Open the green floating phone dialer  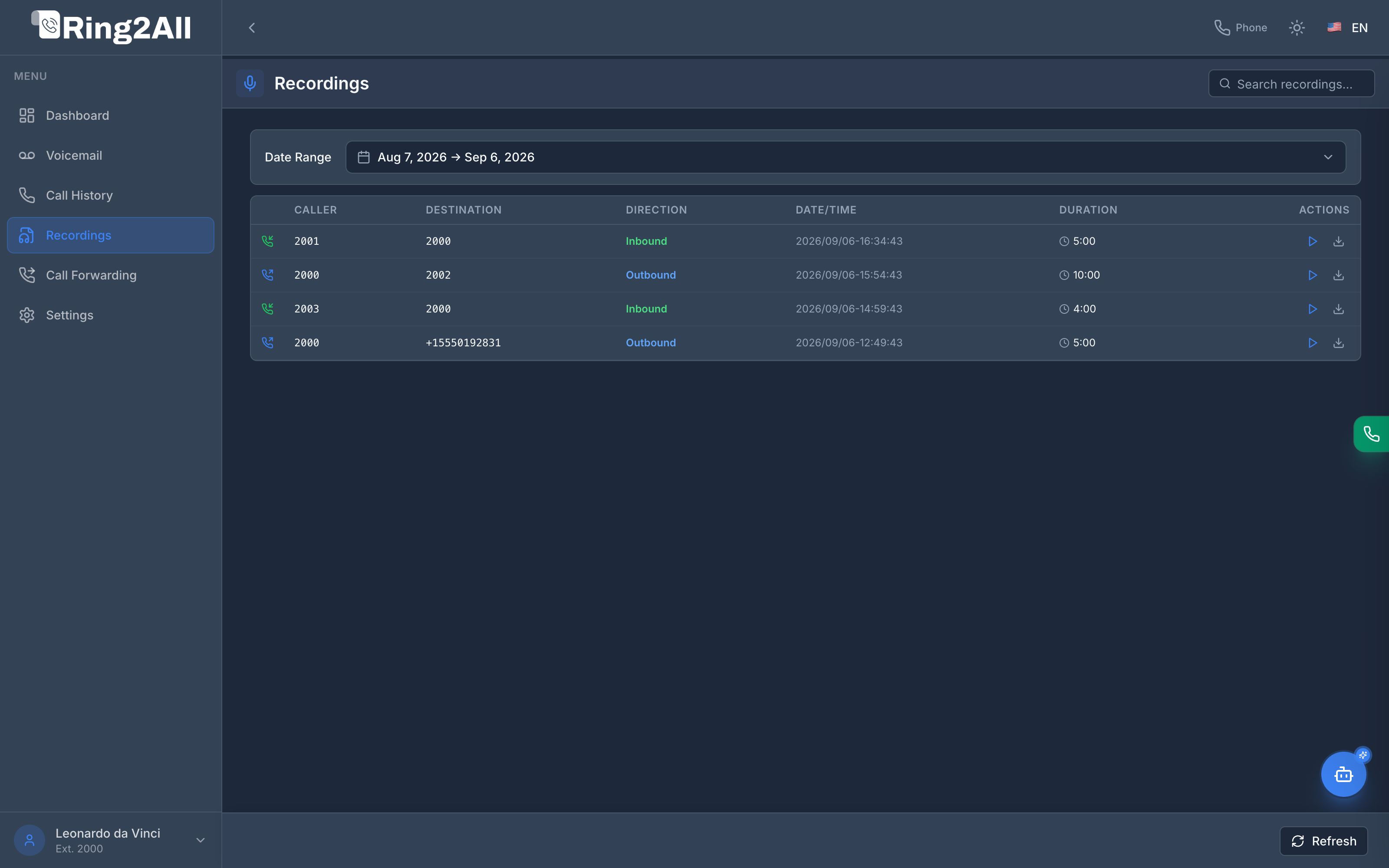(x=1371, y=434)
